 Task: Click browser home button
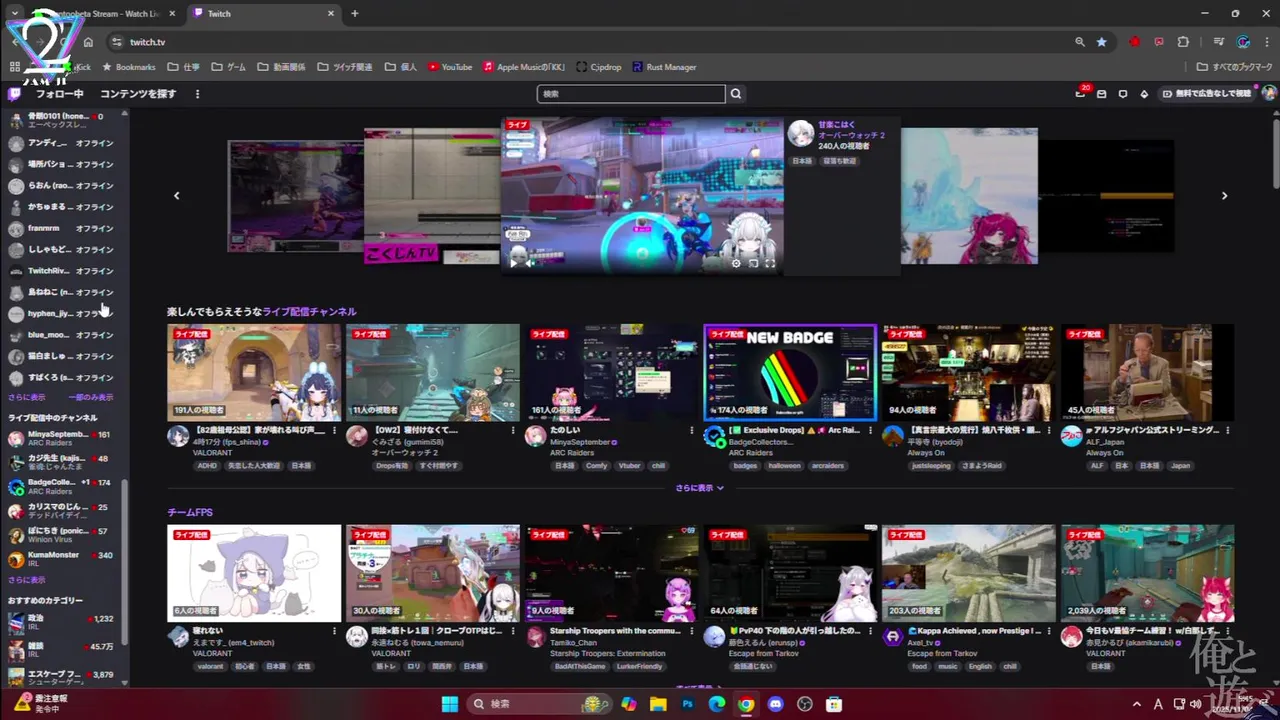[88, 42]
